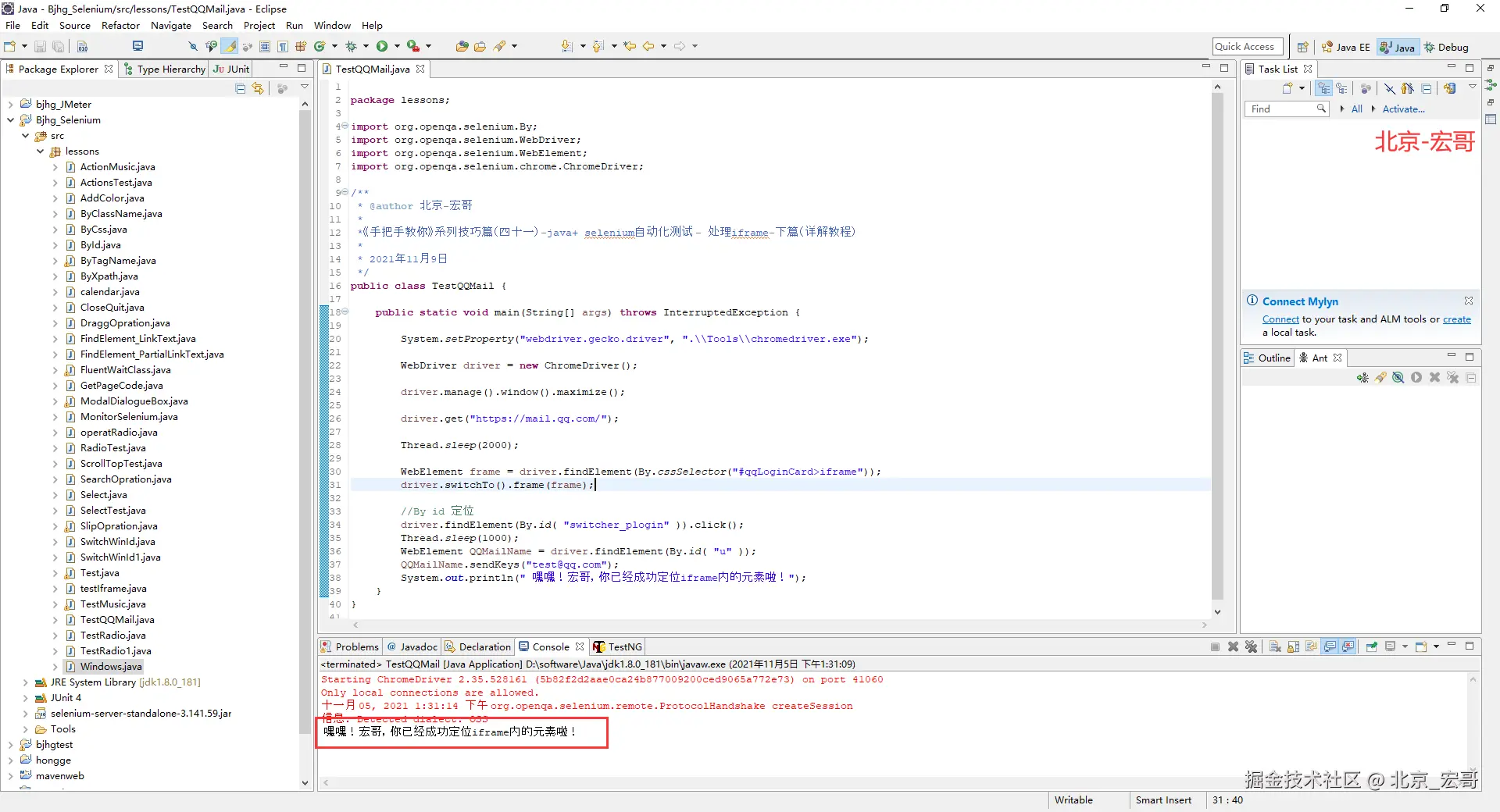Switch to the Java EE perspective
1500x812 pixels.
(1345, 48)
